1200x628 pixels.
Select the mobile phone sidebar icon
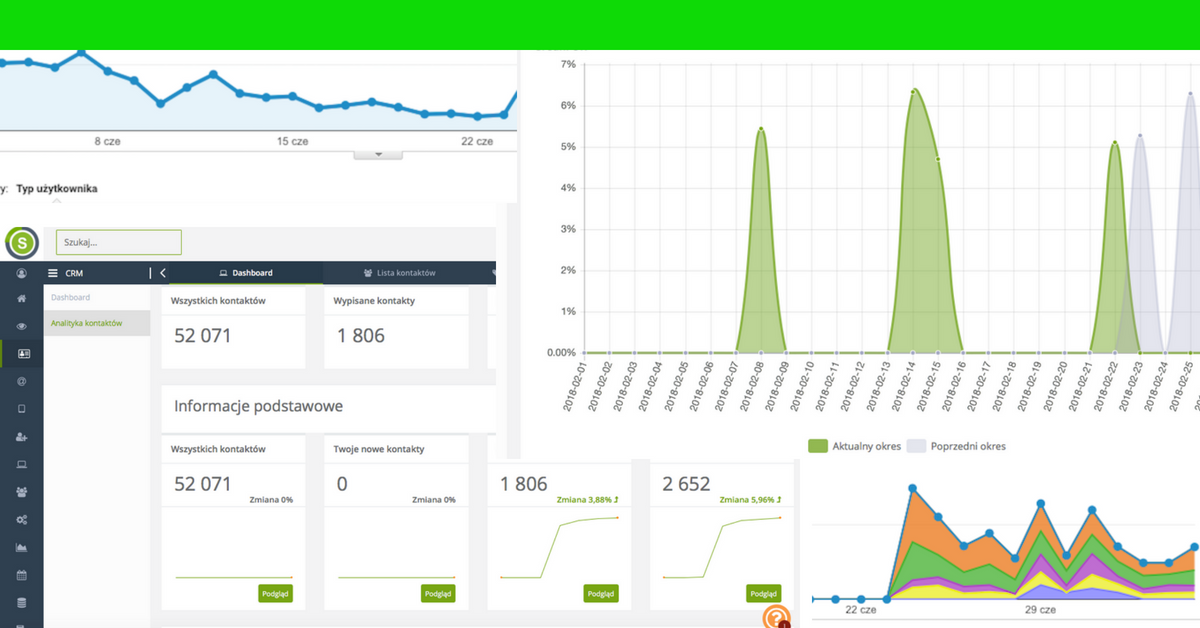(x=22, y=409)
